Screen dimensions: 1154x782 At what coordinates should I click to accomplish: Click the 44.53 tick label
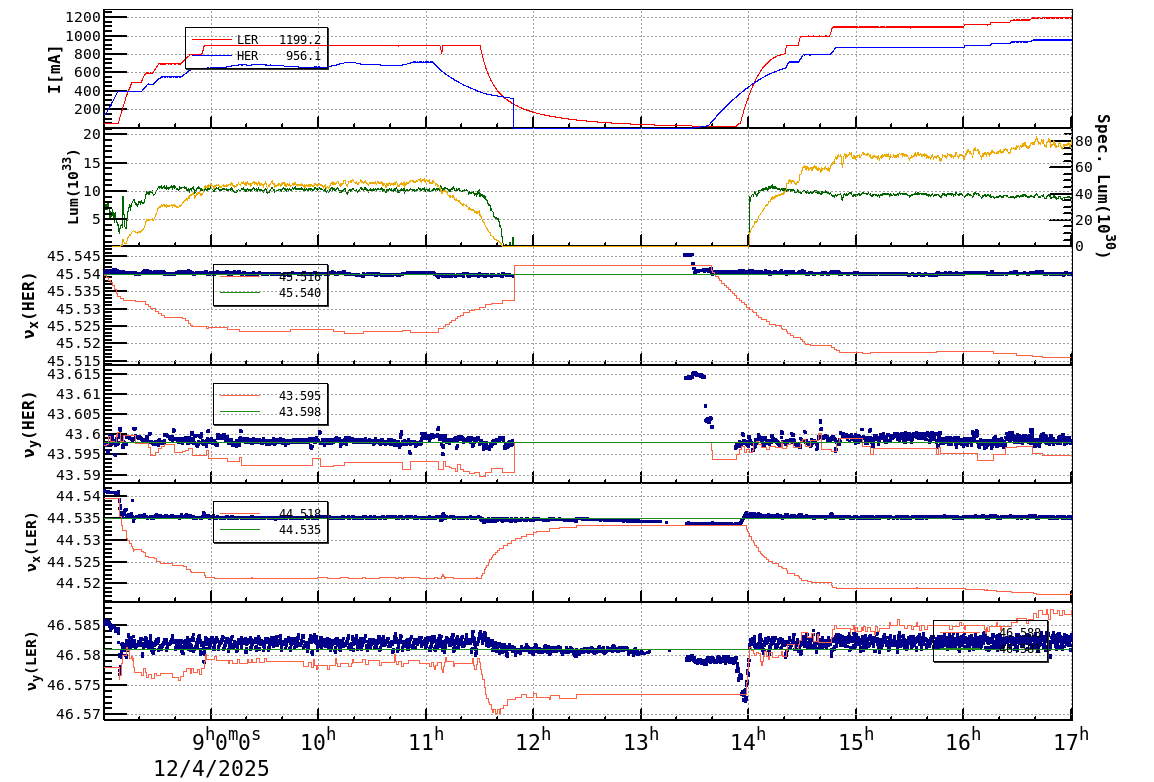pos(79,540)
